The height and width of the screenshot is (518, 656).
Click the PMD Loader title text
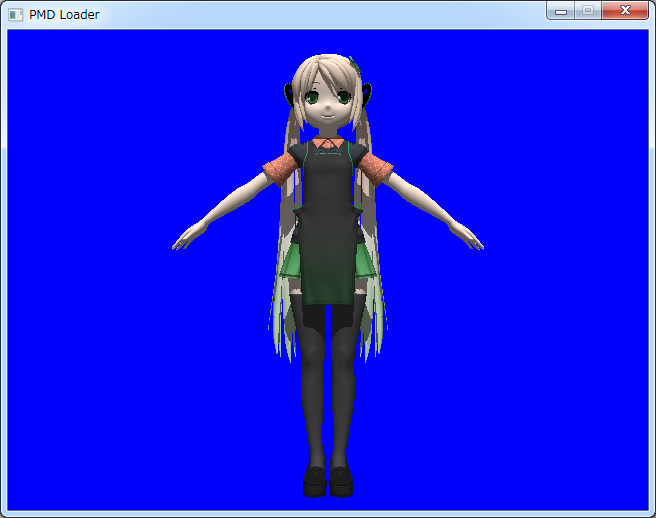click(x=64, y=15)
